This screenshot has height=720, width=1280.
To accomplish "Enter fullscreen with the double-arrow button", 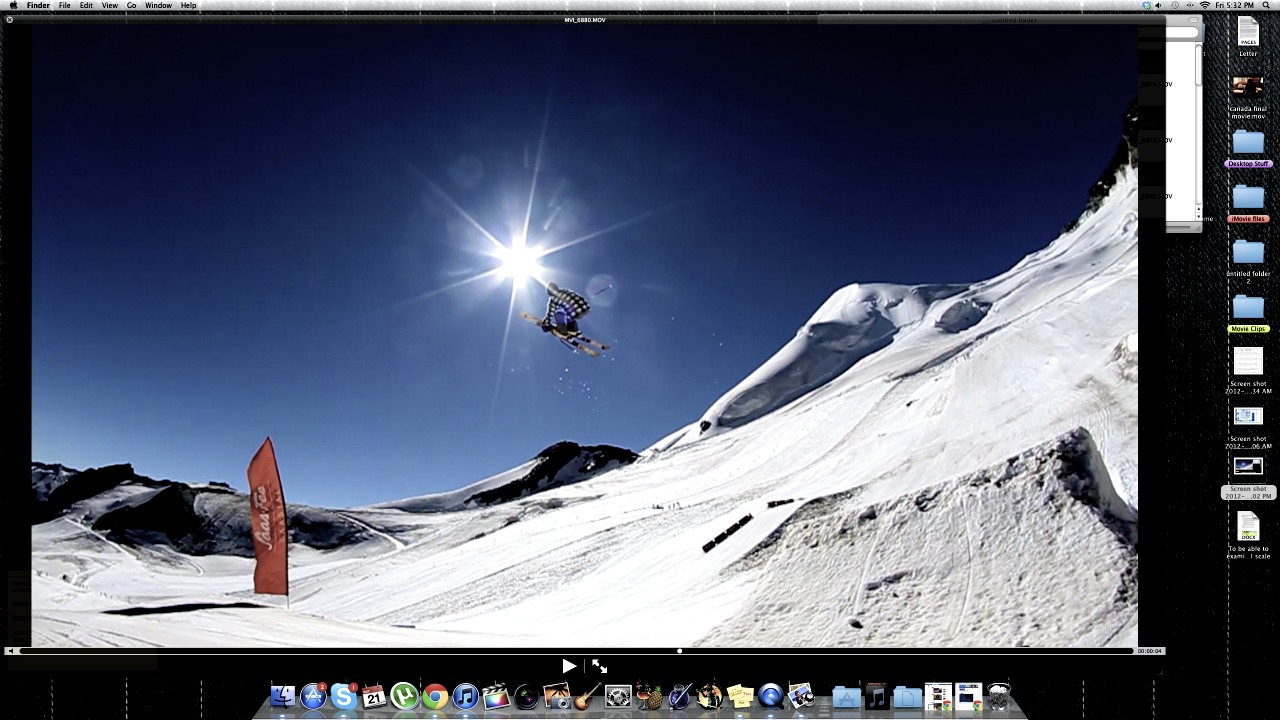I will [598, 665].
